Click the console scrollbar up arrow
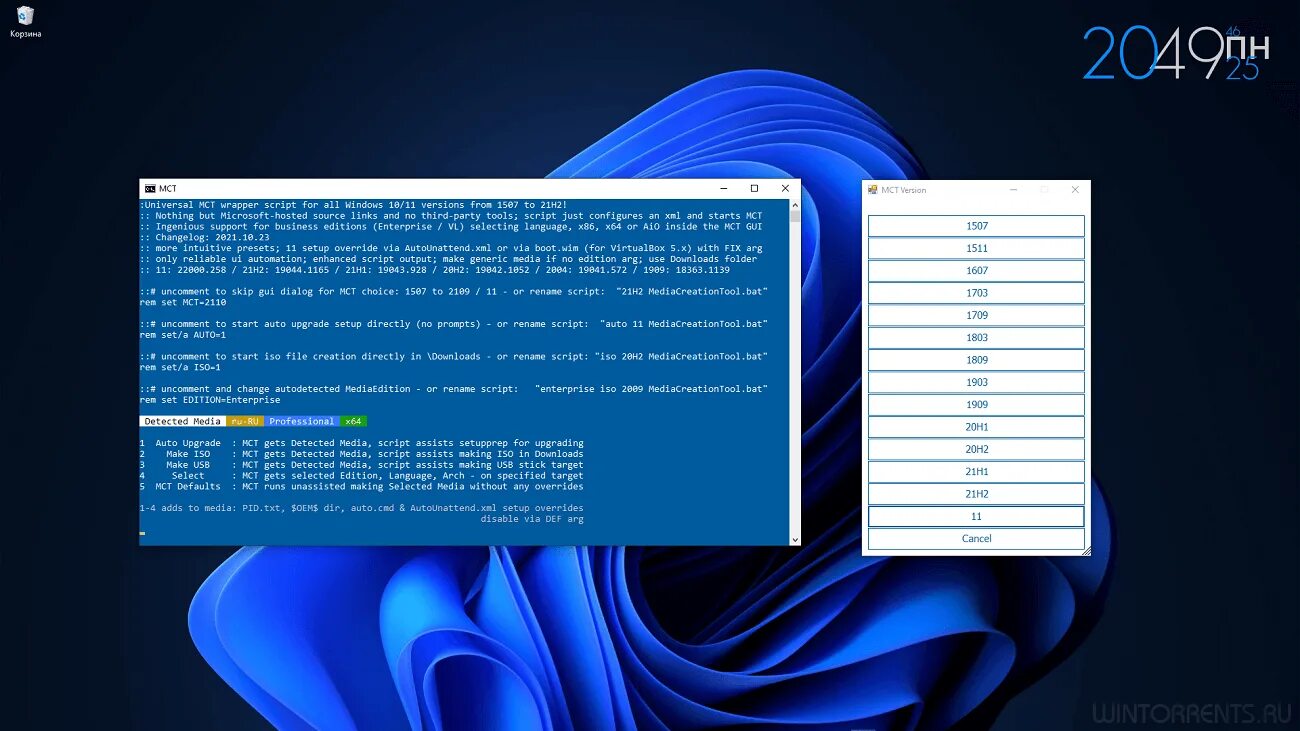 coord(795,204)
